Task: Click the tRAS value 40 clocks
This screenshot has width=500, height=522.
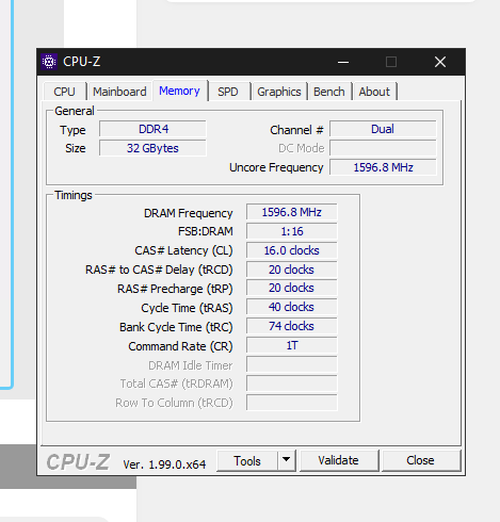Action: 292,307
